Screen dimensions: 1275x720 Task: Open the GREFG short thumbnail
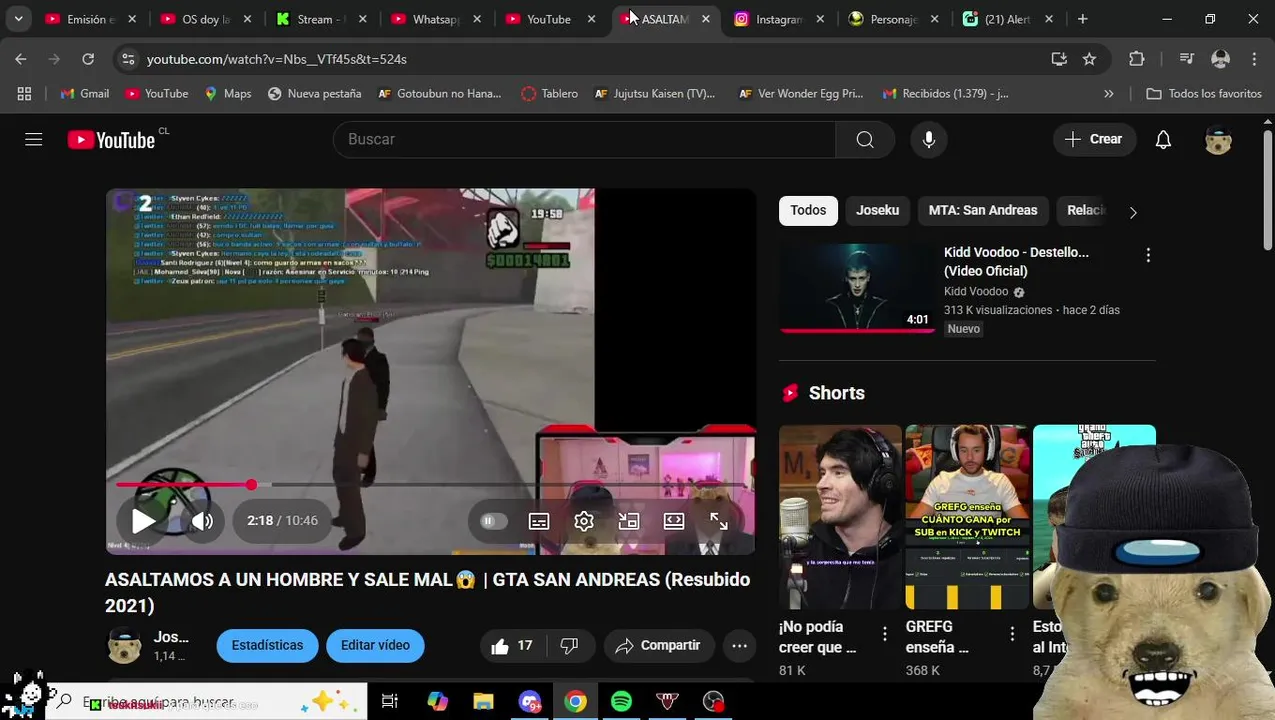pos(967,517)
